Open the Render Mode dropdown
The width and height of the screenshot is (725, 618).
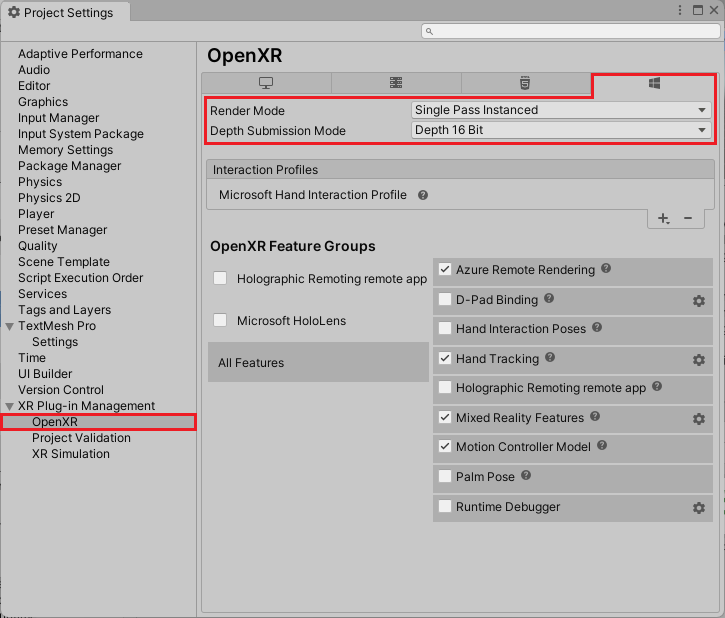pyautogui.click(x=561, y=110)
